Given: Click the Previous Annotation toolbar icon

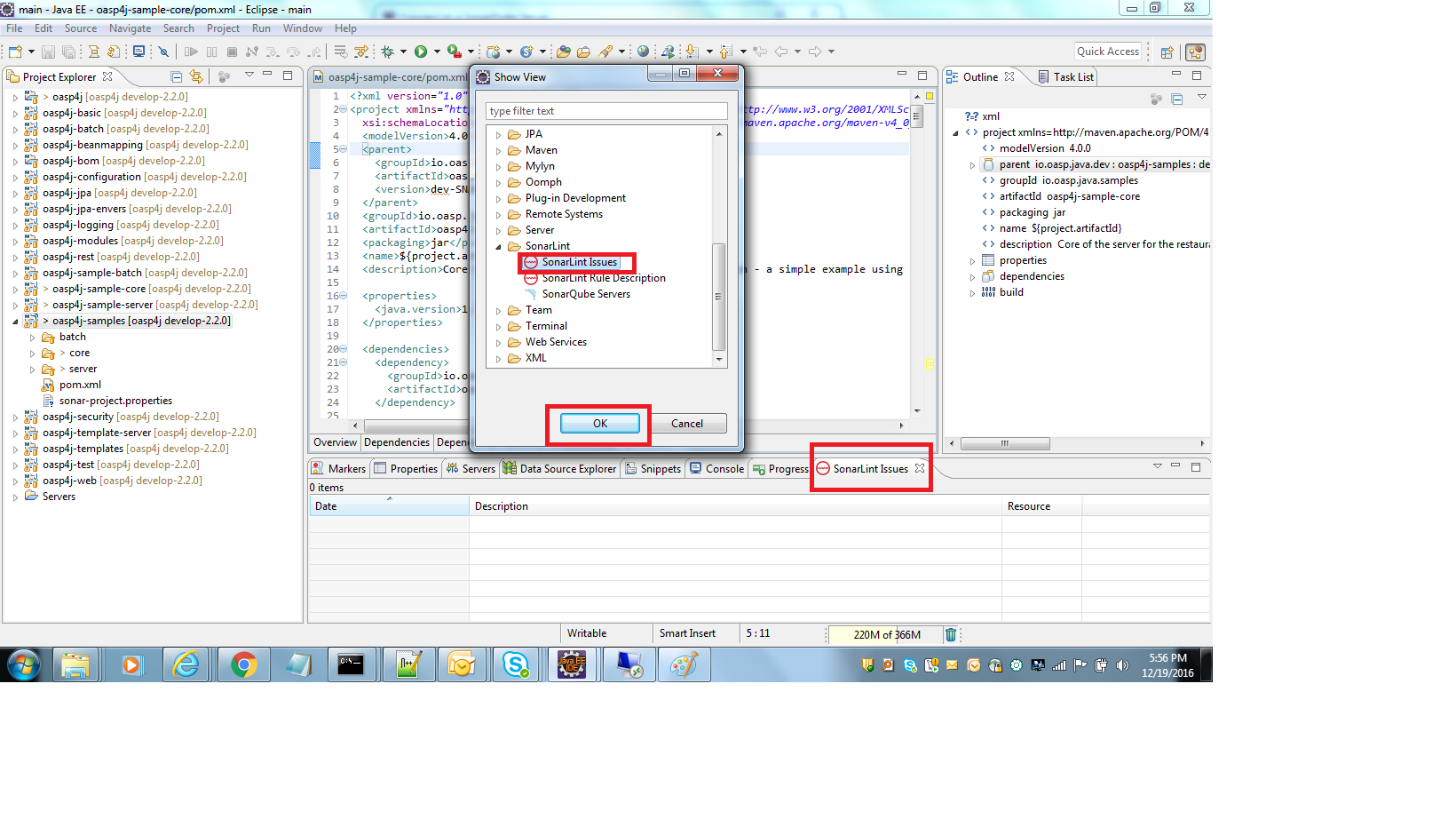Looking at the screenshot, I should click(725, 52).
